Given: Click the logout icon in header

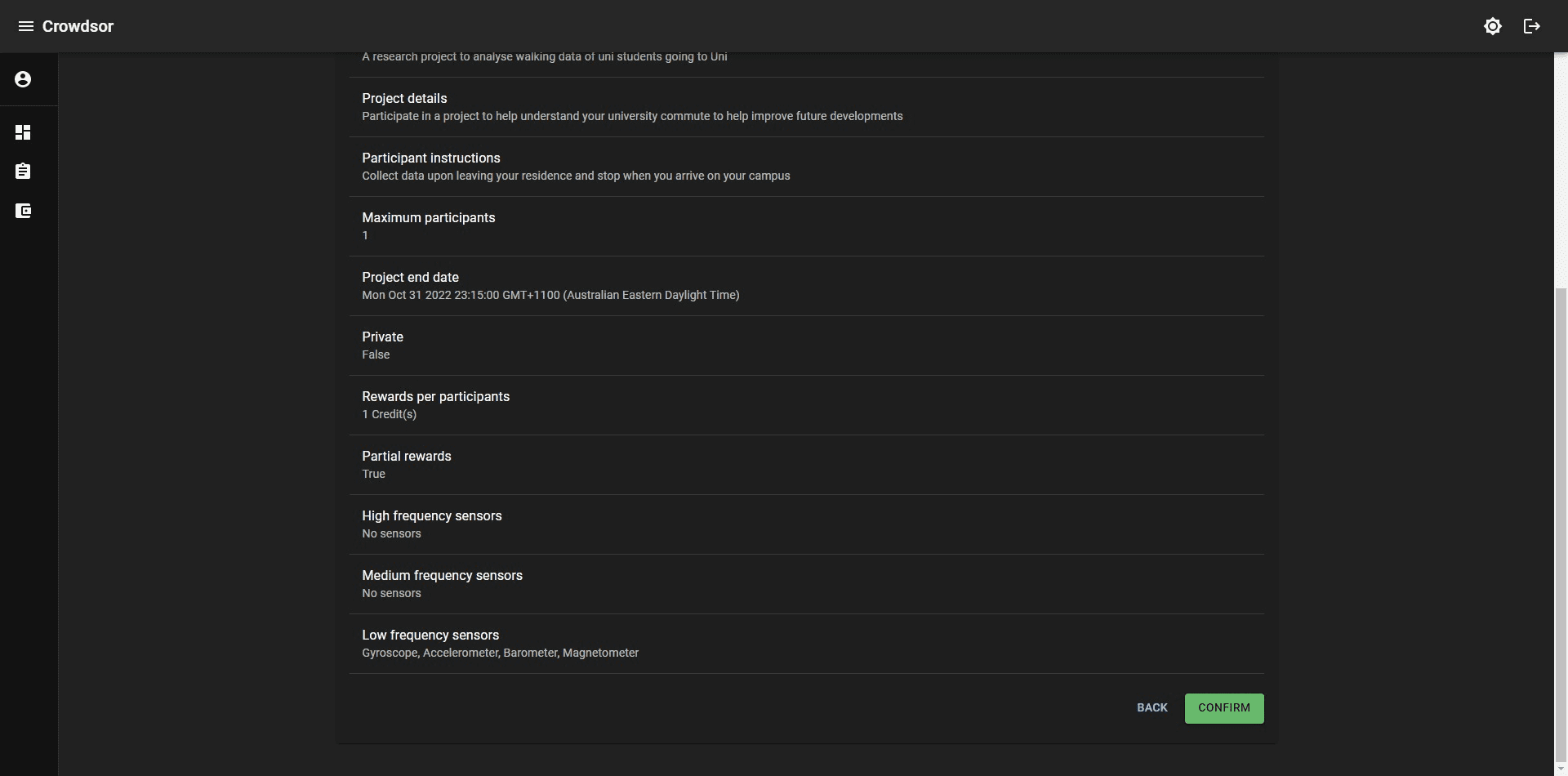Looking at the screenshot, I should point(1531,26).
